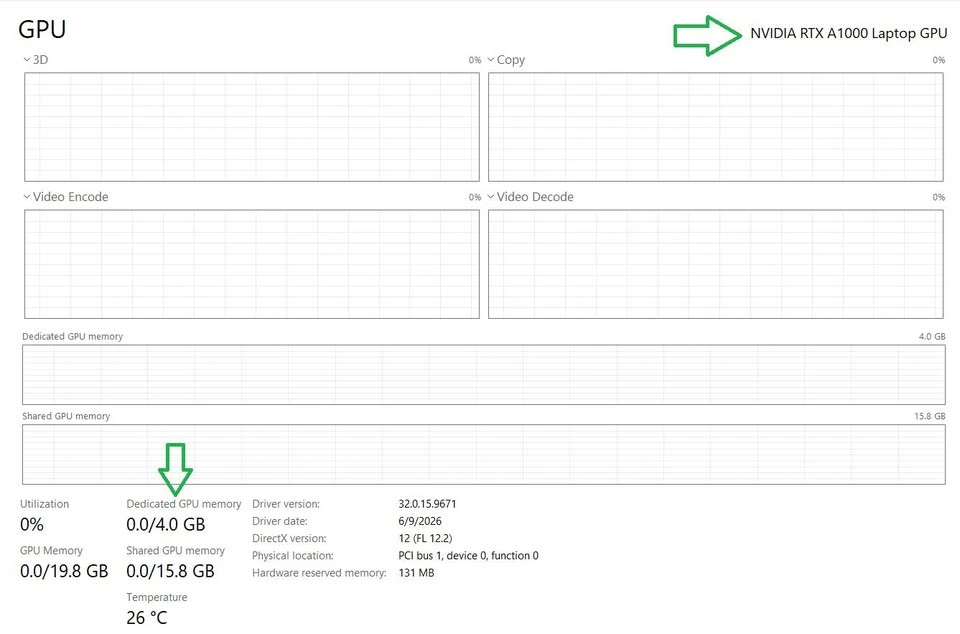
Task: Click the large "GPU" page heading
Action: (x=42, y=29)
